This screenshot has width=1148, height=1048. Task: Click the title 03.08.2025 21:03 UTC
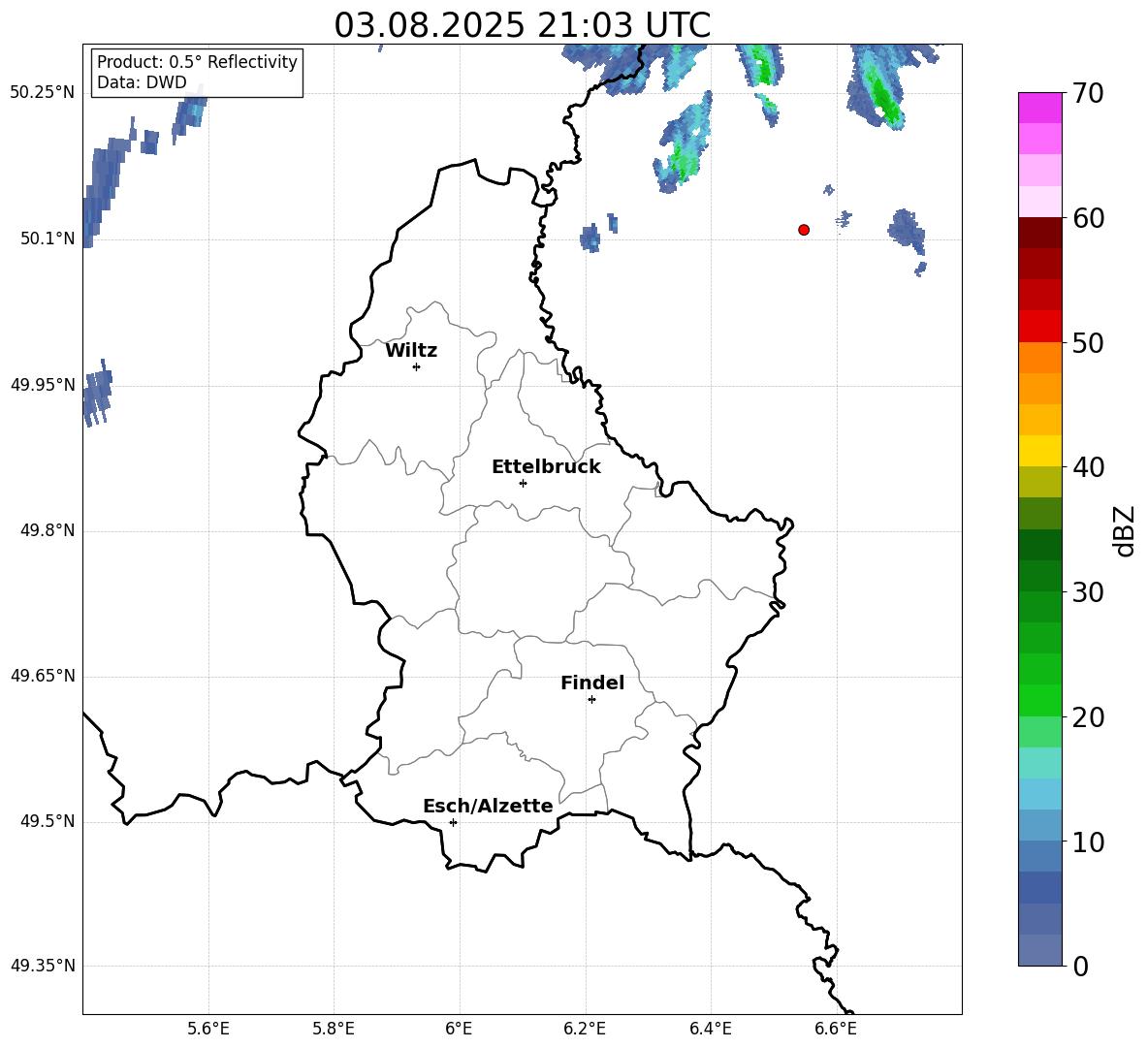(522, 25)
